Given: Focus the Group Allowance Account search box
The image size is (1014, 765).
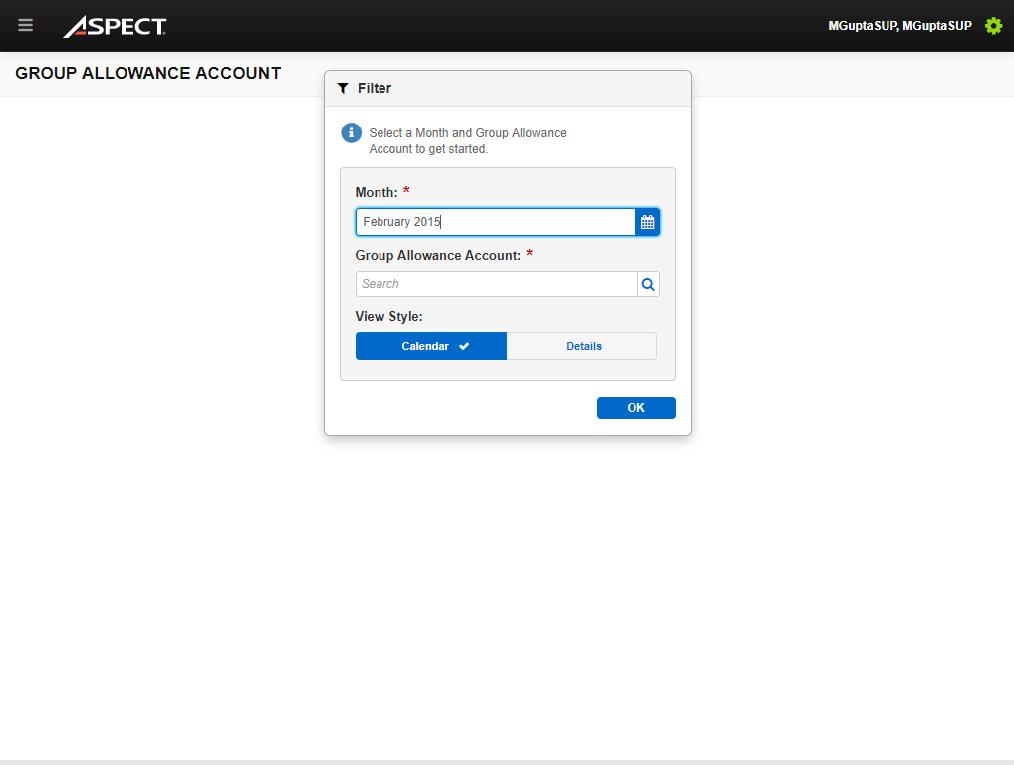Looking at the screenshot, I should tap(495, 284).
